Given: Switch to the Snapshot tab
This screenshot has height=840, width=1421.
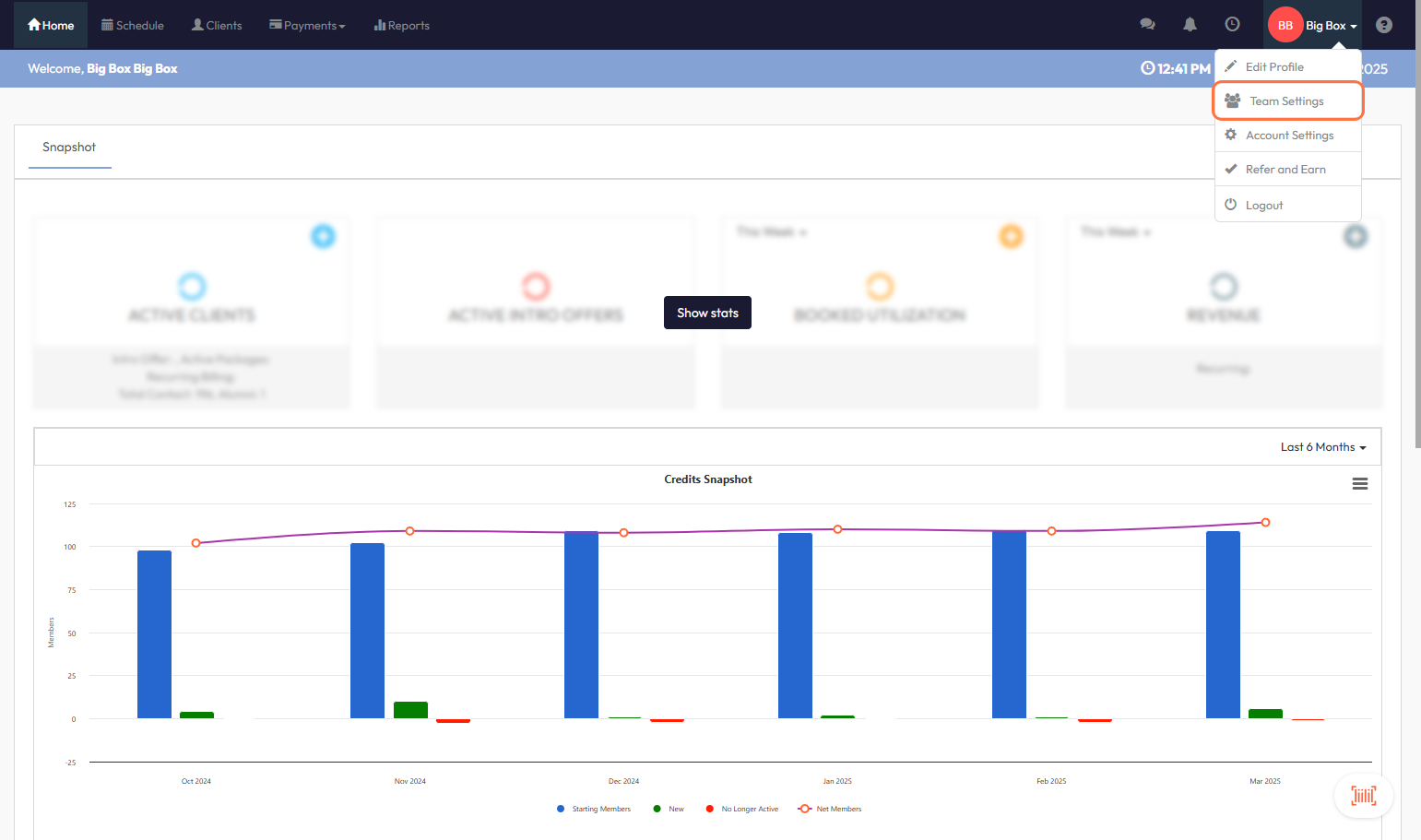Looking at the screenshot, I should [69, 148].
